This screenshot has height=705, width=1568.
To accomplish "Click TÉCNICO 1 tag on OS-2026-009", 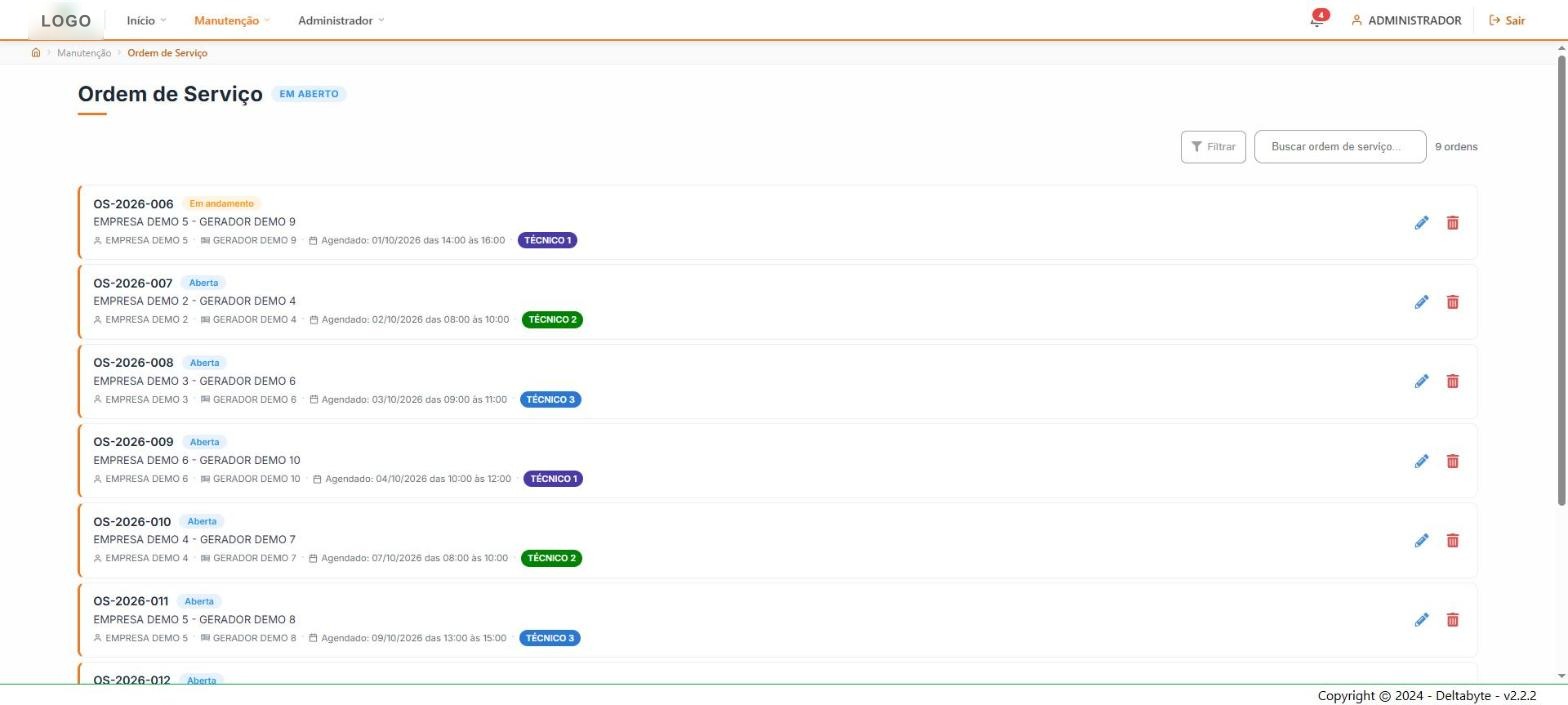I will pos(553,479).
